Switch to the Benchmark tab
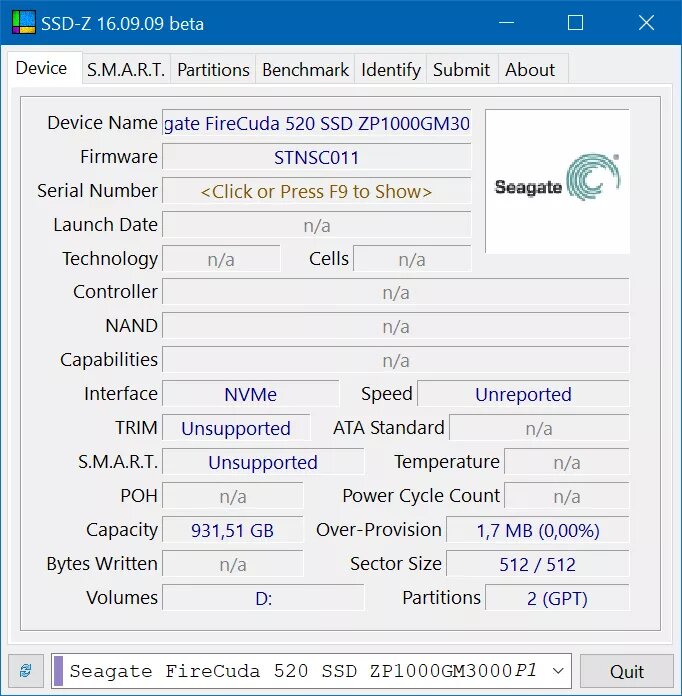 (305, 70)
